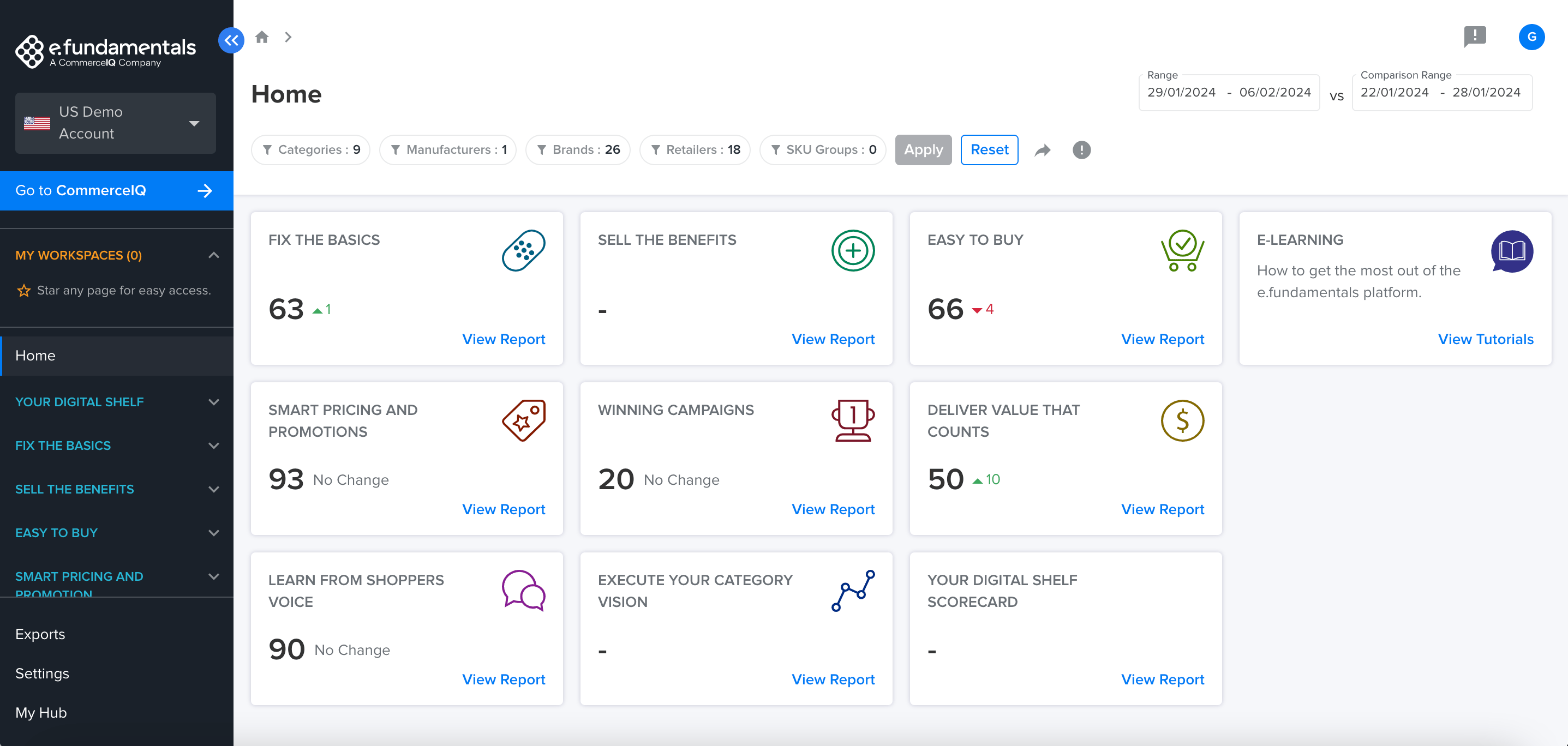This screenshot has width=1568, height=746.
Task: Collapse sidebar with double-chevron button
Action: pyautogui.click(x=231, y=40)
